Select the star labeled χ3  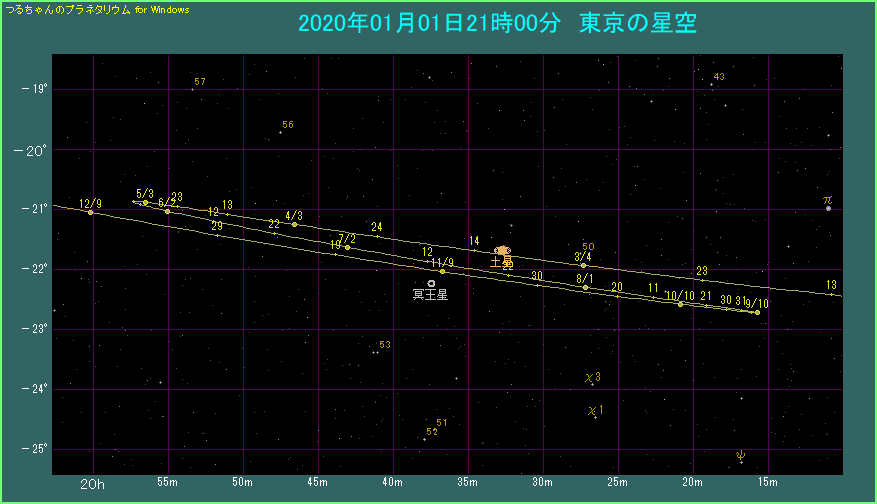(592, 384)
